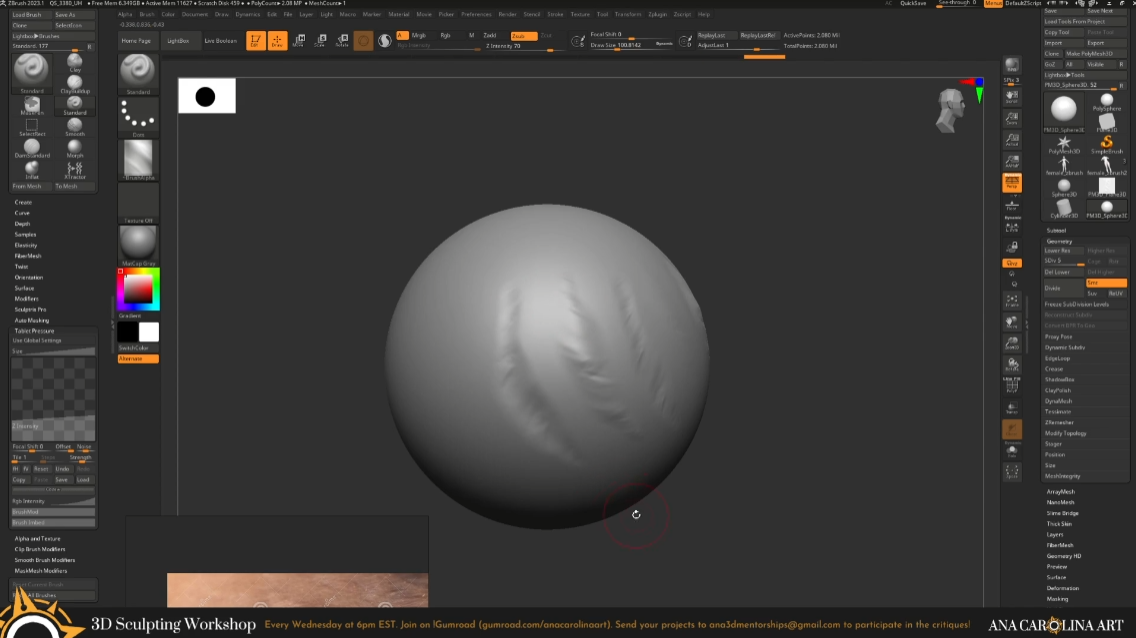Expand the ZRemesher subsection
This screenshot has height=638, width=1136.
[1059, 422]
